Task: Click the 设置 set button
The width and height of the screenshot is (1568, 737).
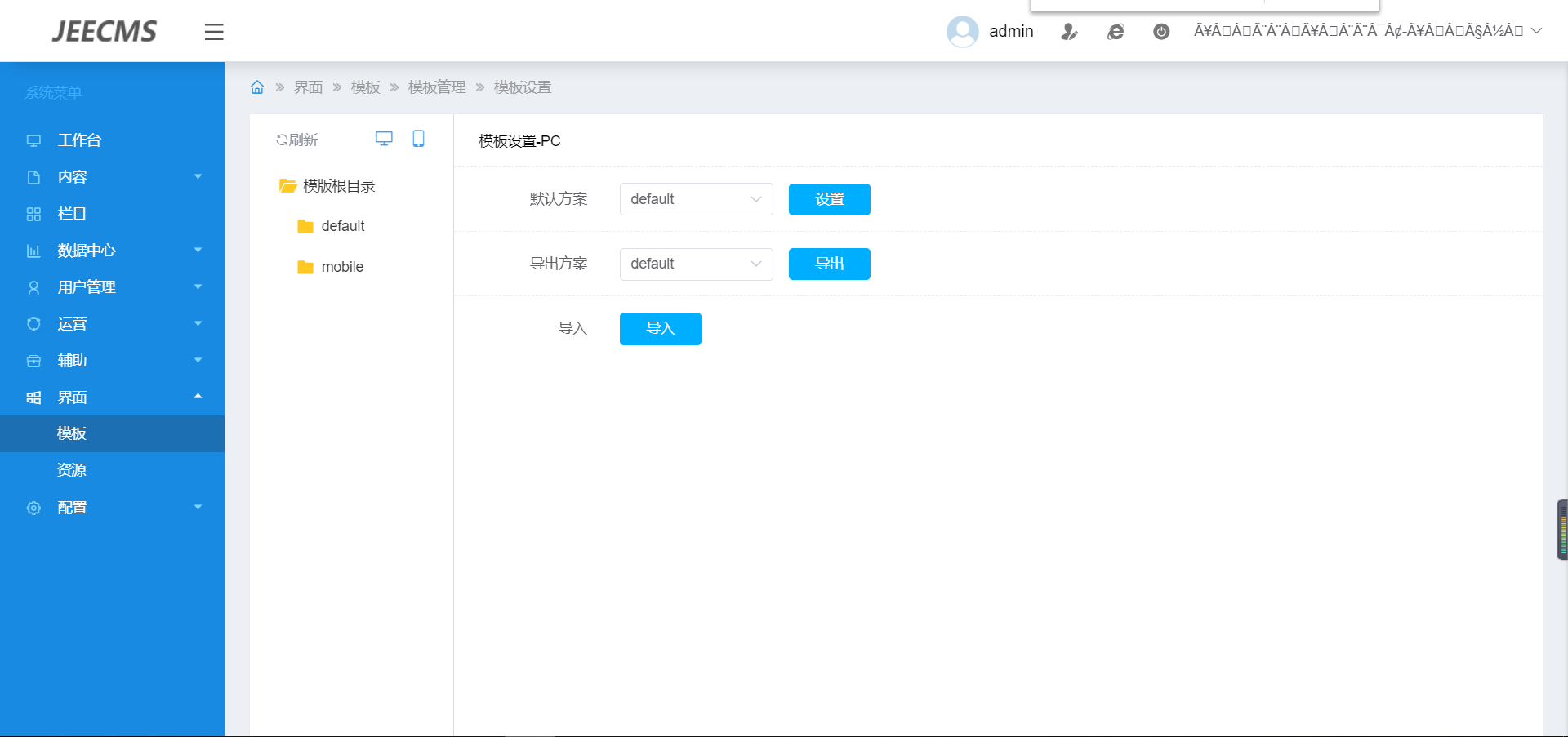Action: (x=830, y=199)
